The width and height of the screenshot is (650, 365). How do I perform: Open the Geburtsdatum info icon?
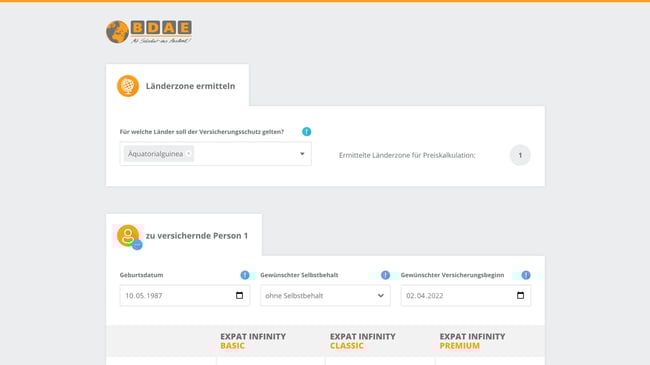point(245,275)
